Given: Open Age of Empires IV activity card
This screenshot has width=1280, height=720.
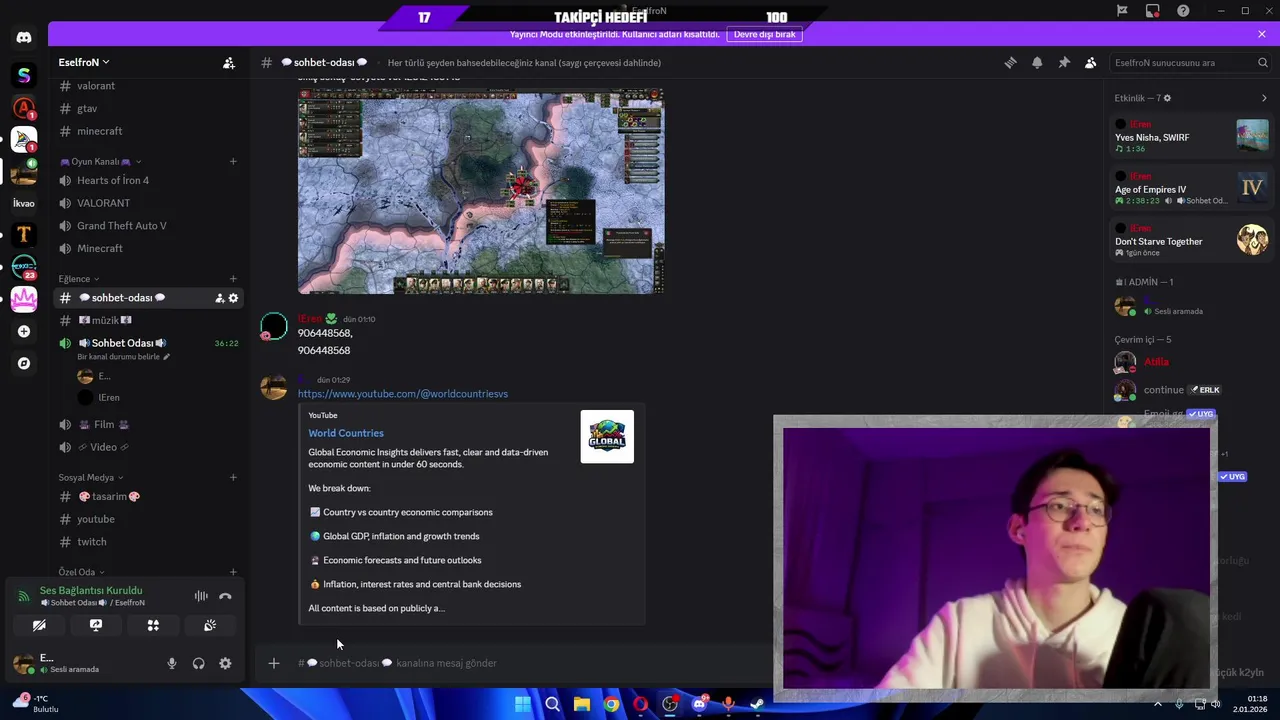Looking at the screenshot, I should tap(1191, 187).
